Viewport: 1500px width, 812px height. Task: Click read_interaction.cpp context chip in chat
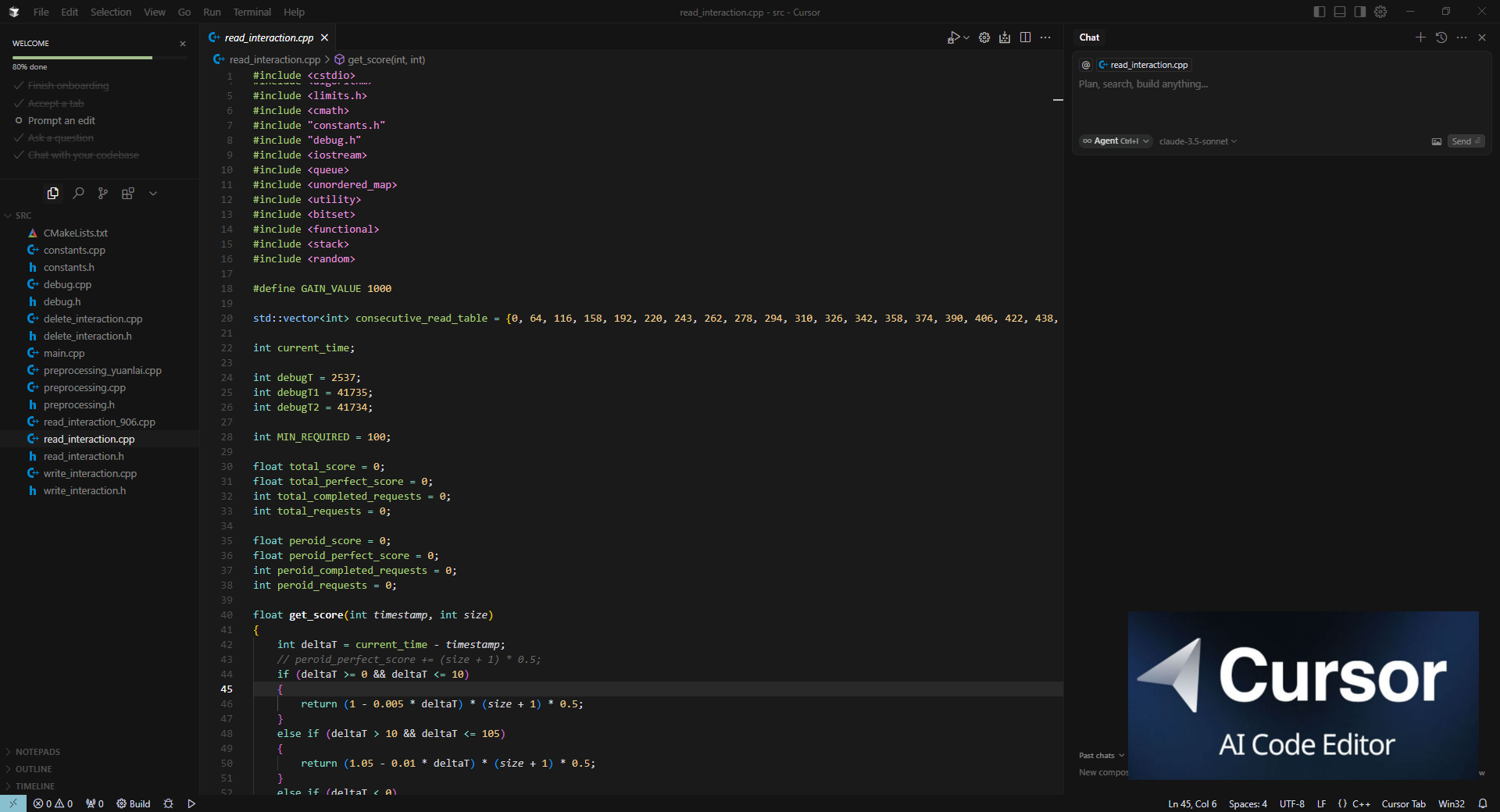point(1143,65)
